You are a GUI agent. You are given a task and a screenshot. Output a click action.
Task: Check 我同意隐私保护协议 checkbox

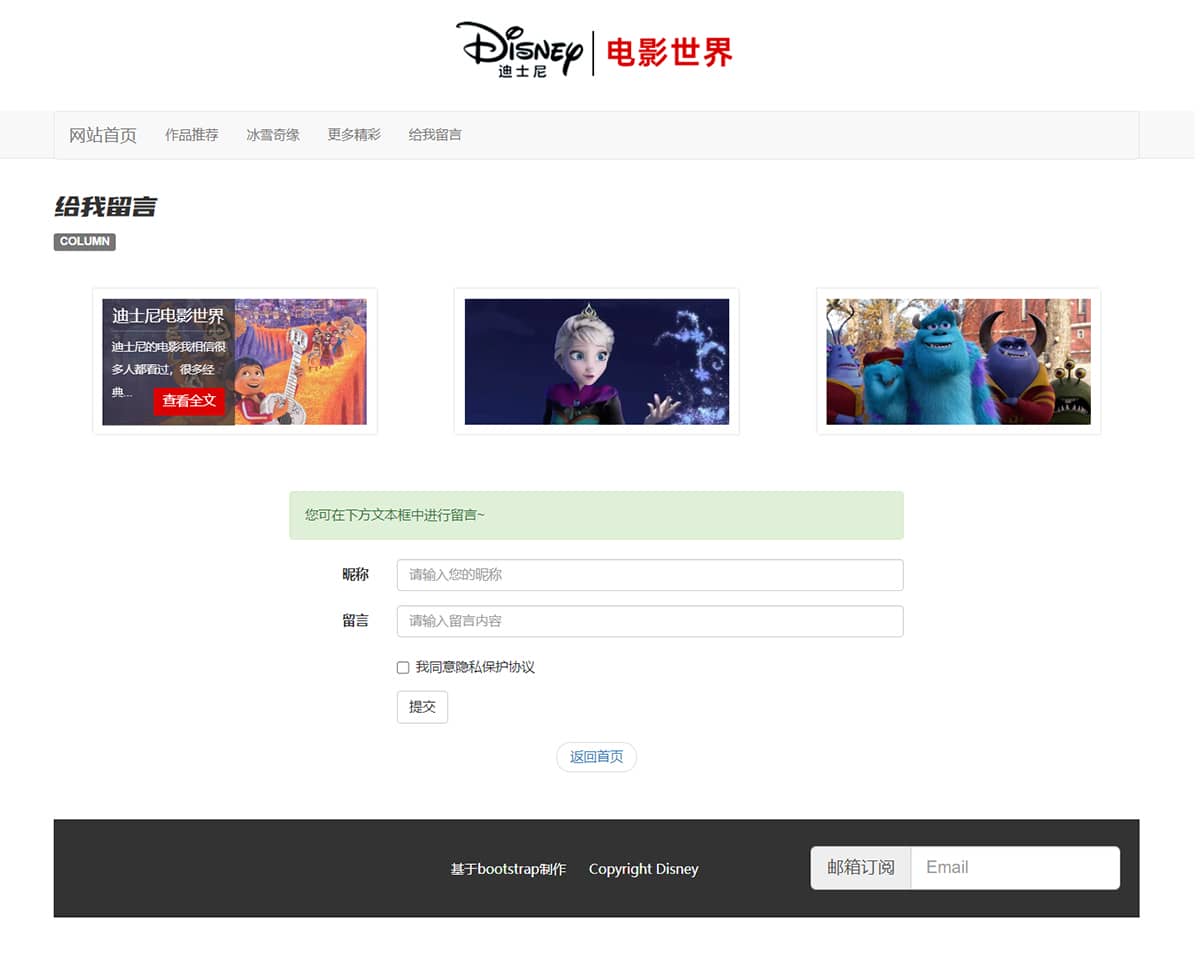[403, 668]
